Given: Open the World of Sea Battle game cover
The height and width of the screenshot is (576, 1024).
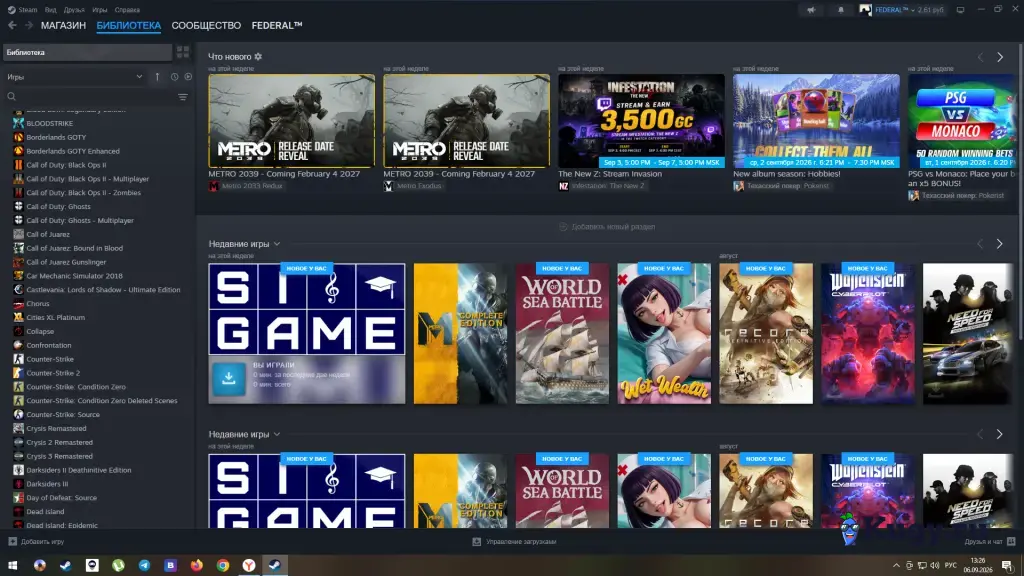Looking at the screenshot, I should coord(562,333).
